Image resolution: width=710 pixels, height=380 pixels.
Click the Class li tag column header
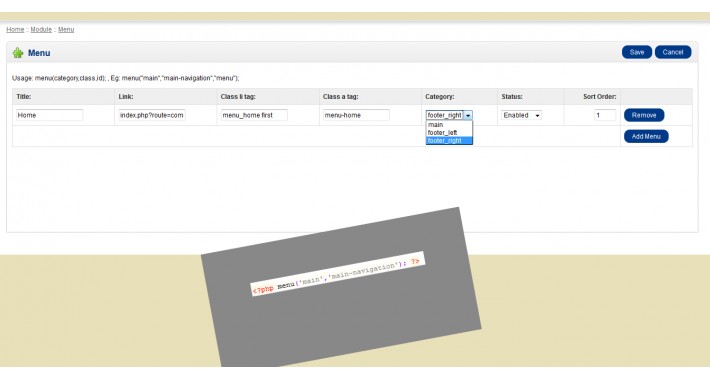click(238, 96)
